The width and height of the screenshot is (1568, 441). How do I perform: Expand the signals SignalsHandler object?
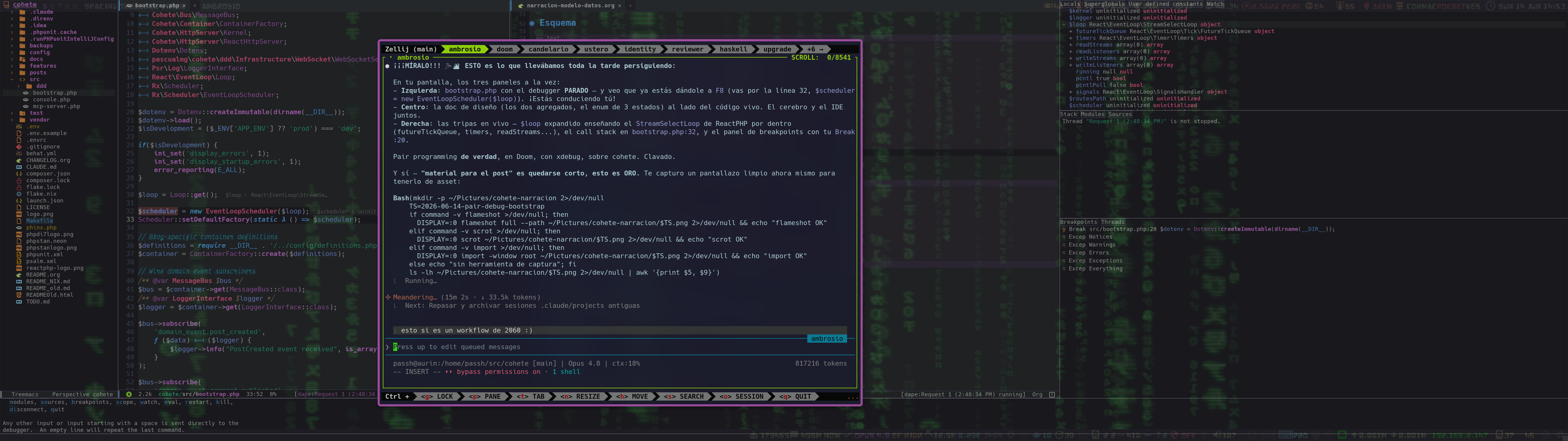(x=1071, y=92)
